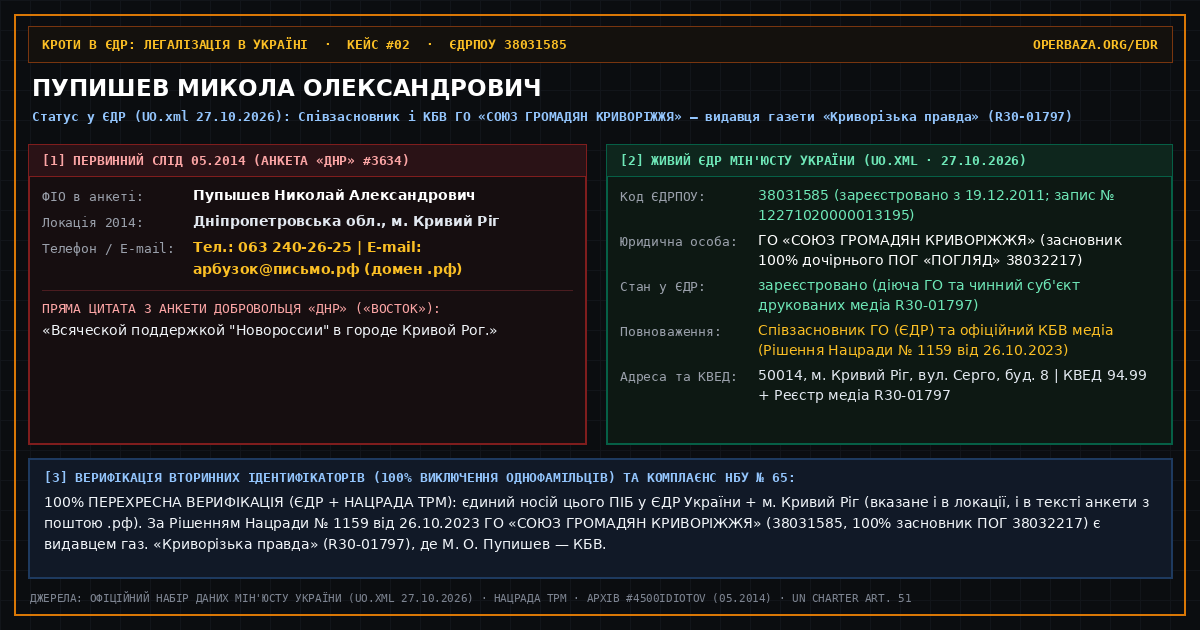Click the green value starting '38031585 (зареєстровано'
The width and height of the screenshot is (1200, 630).
coord(936,205)
